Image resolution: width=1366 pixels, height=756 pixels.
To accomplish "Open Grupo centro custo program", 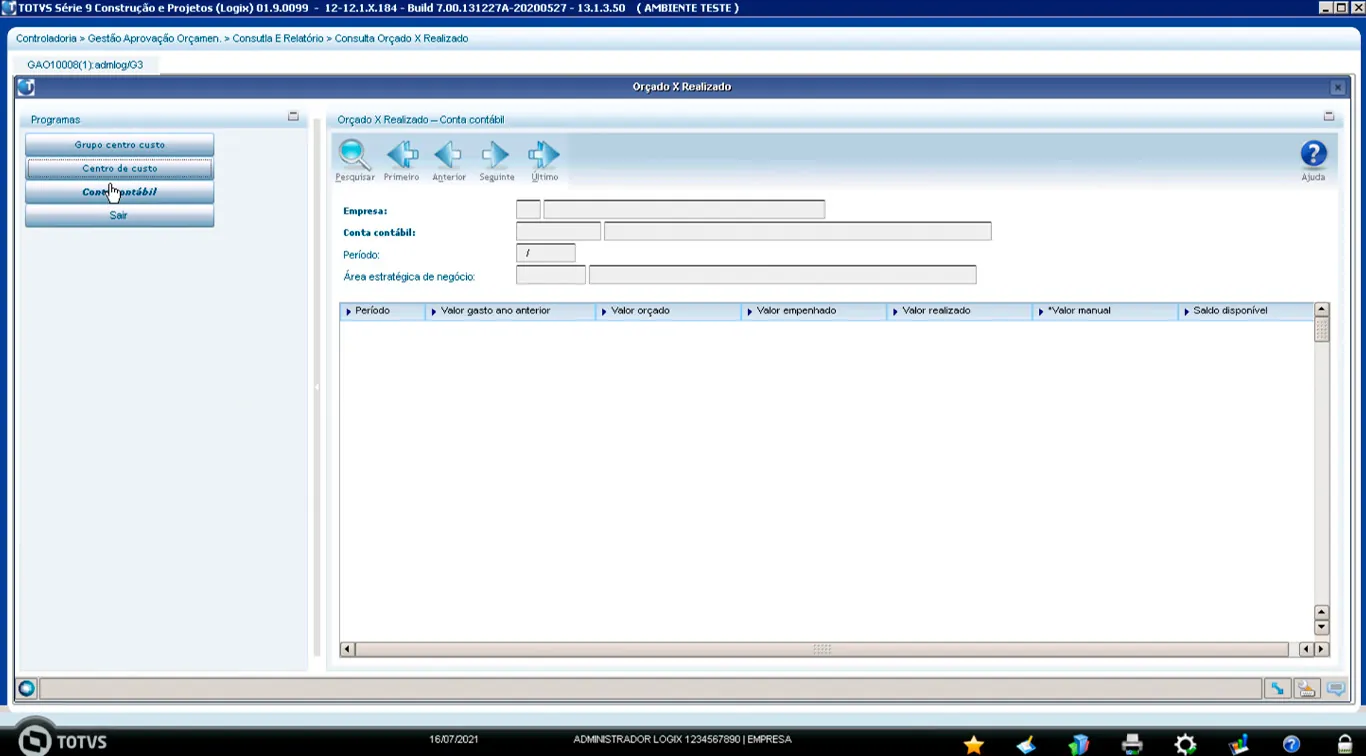I will click(x=119, y=145).
